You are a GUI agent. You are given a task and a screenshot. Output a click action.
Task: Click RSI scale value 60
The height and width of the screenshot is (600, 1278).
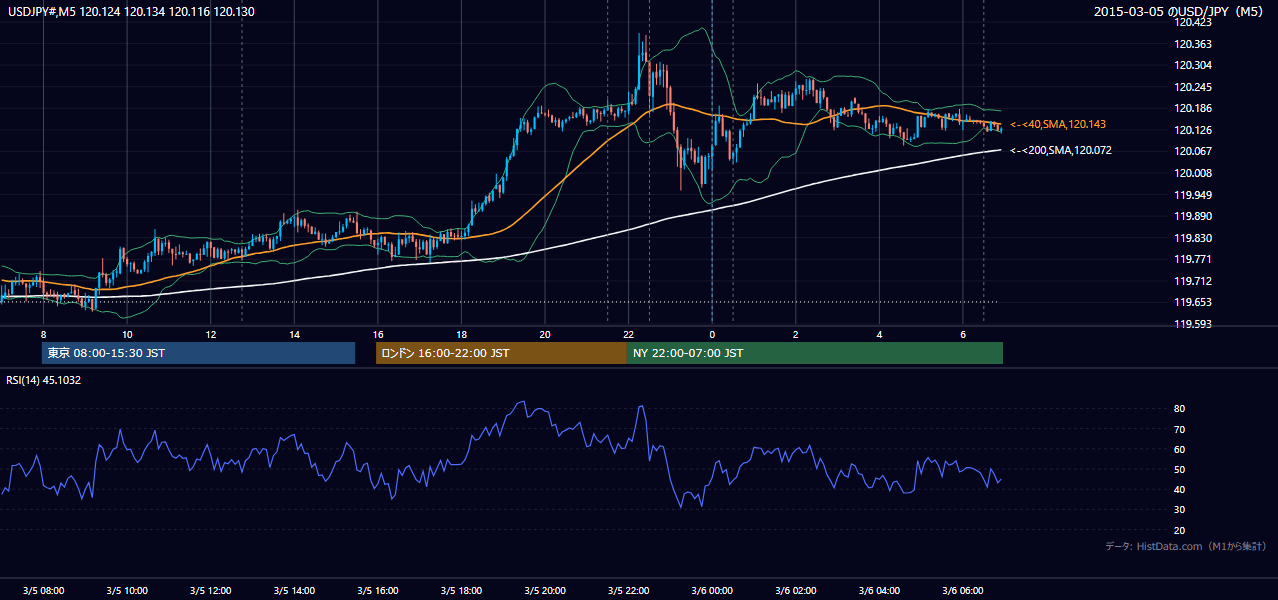click(1180, 449)
